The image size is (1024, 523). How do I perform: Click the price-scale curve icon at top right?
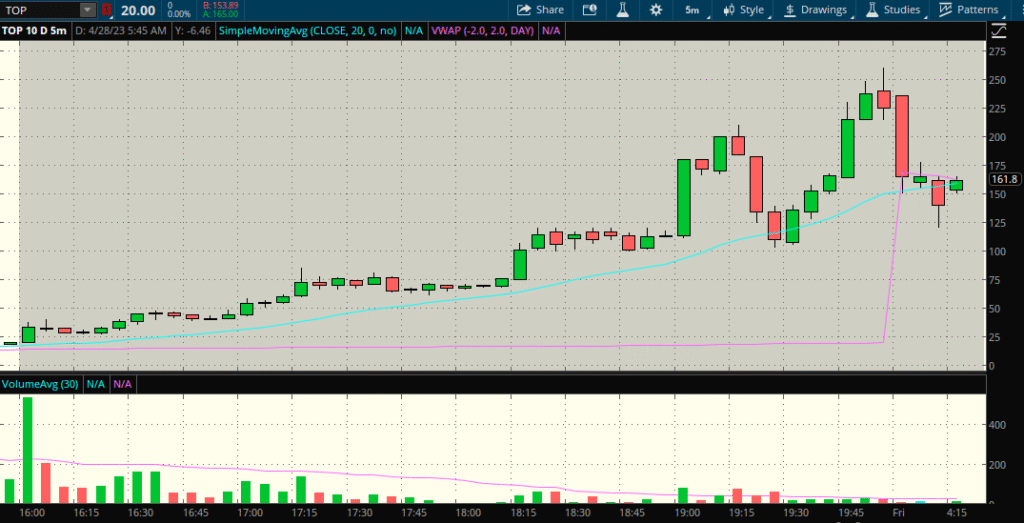[998, 30]
